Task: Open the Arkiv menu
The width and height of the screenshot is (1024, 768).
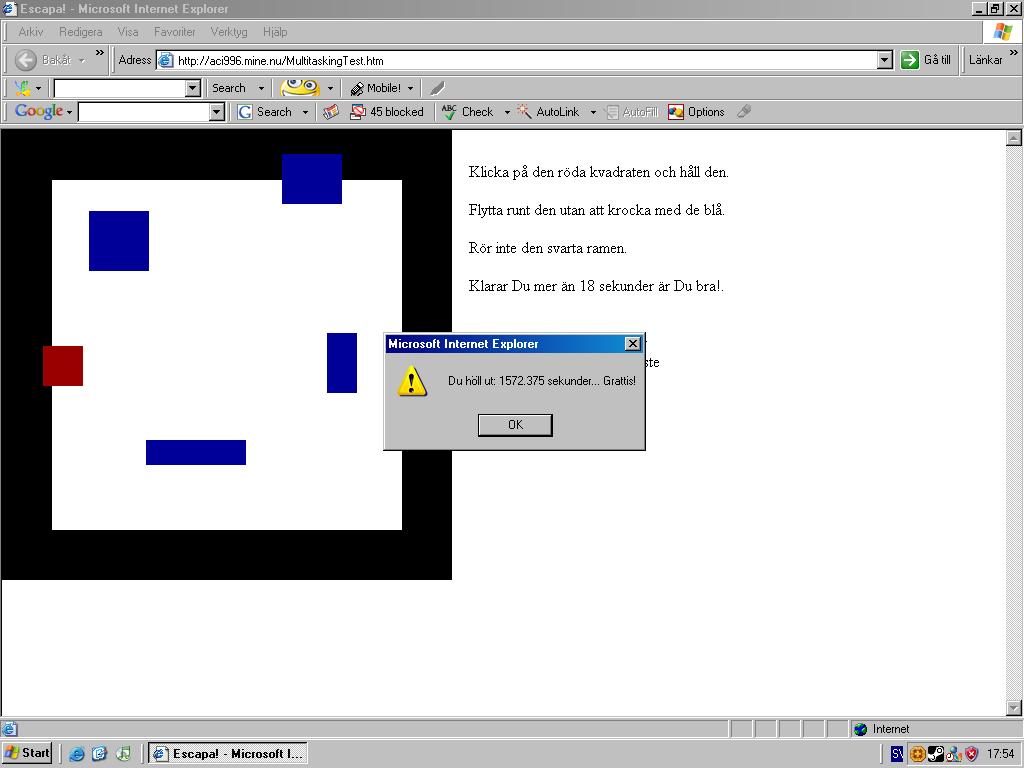Action: (x=31, y=31)
